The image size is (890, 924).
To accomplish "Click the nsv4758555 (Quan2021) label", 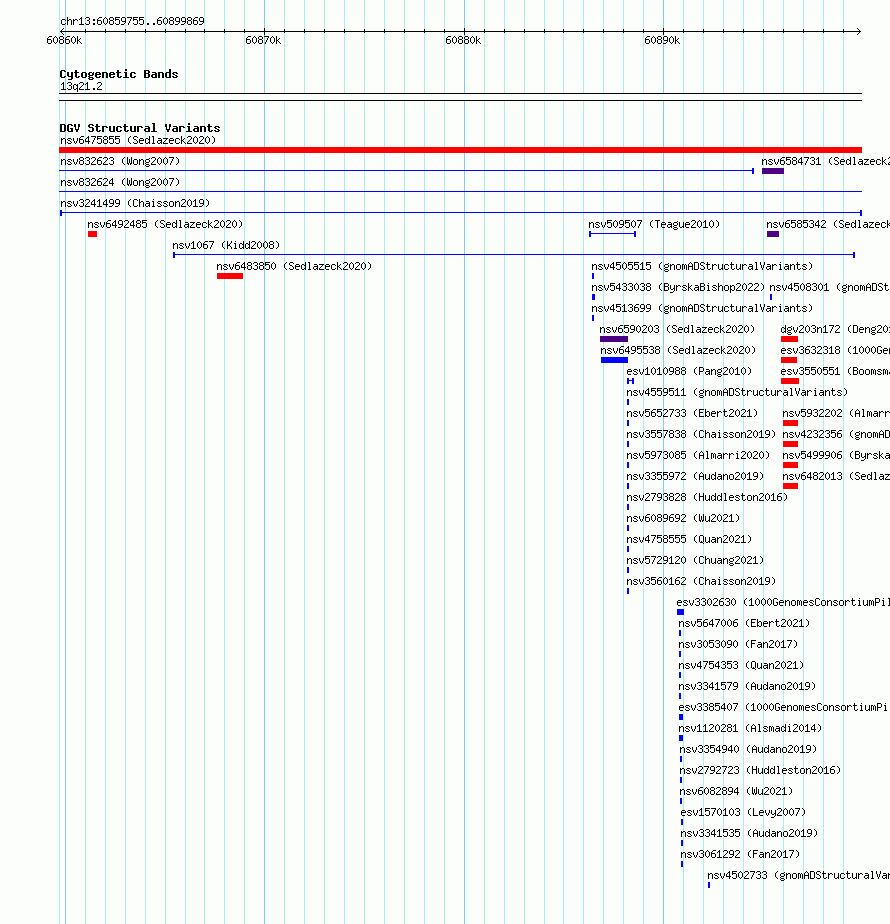I will (689, 540).
